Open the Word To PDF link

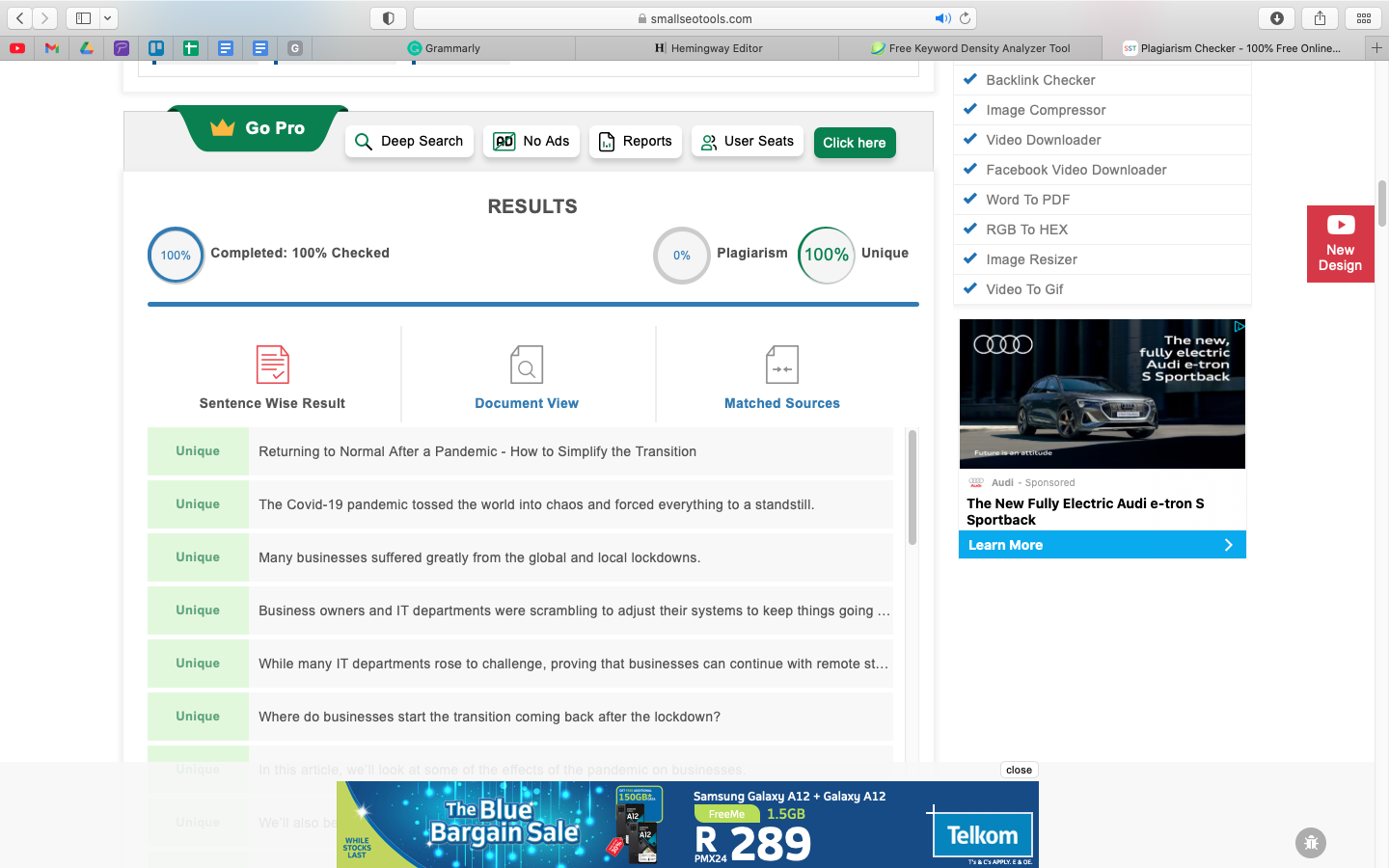click(1027, 200)
